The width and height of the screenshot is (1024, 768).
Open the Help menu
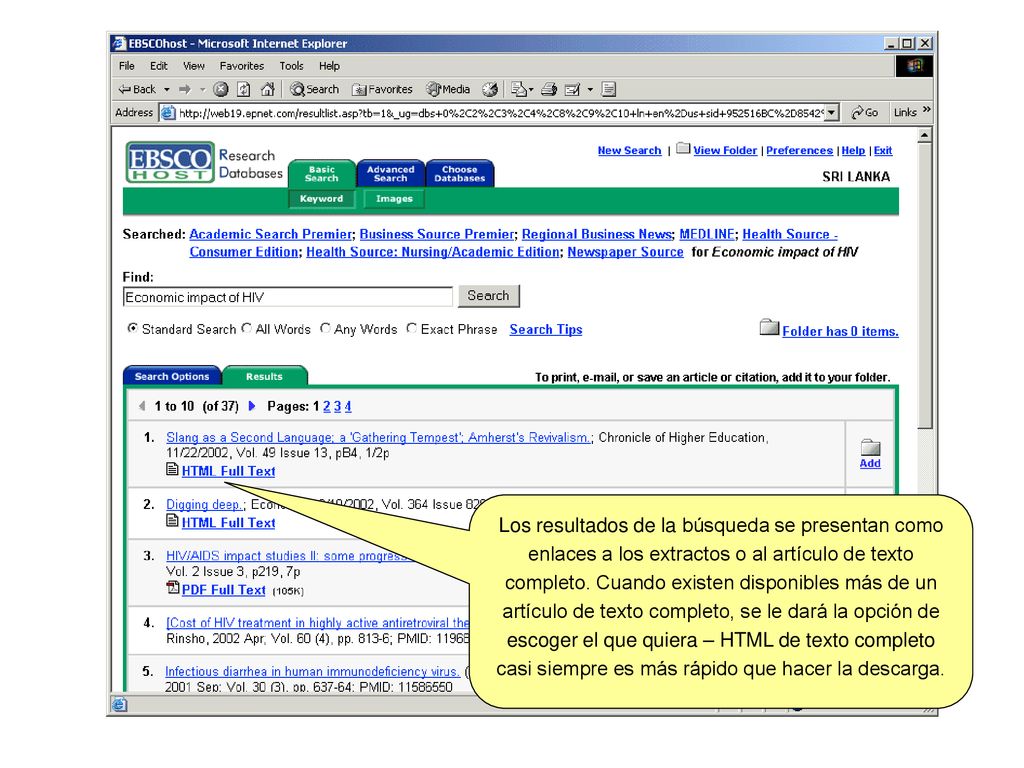[329, 66]
